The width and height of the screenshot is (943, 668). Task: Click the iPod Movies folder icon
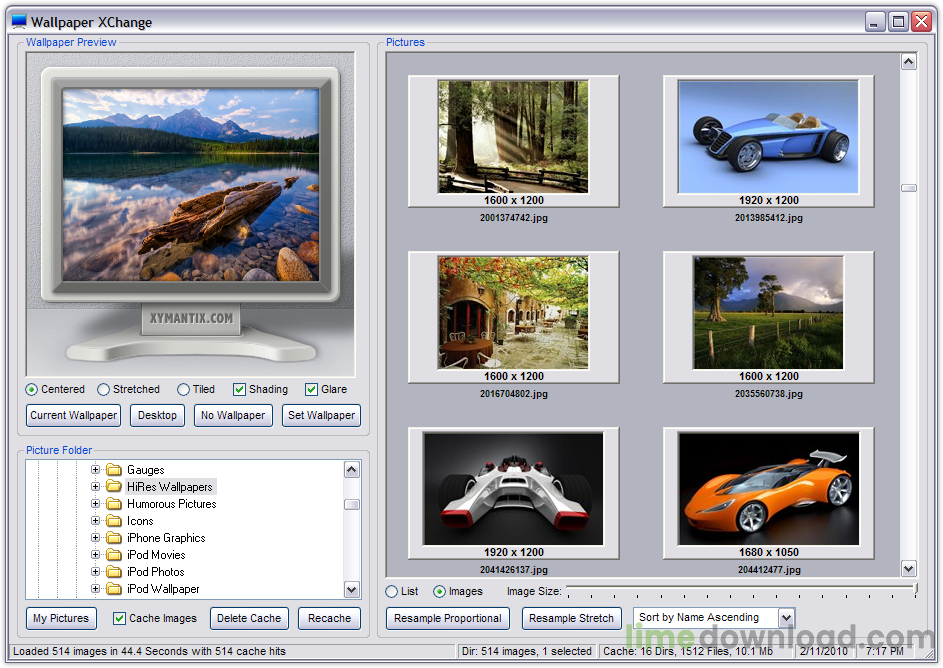[114, 555]
